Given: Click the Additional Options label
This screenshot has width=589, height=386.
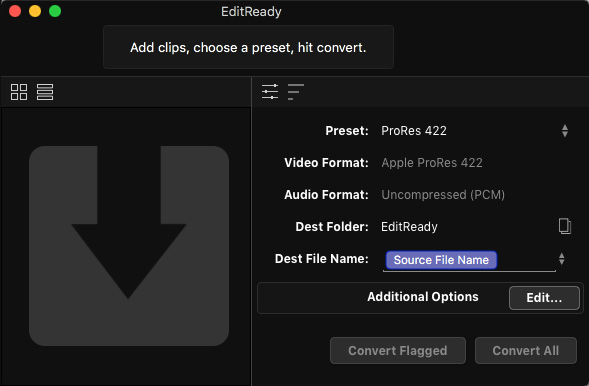Looking at the screenshot, I should [x=423, y=297].
